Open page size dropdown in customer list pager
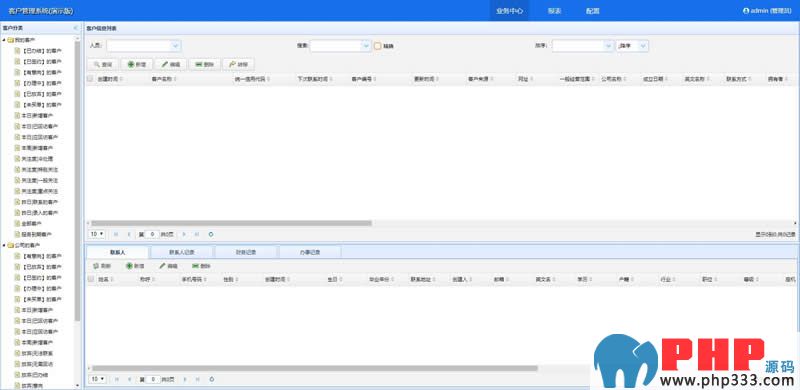This screenshot has width=800, height=390. (x=97, y=234)
